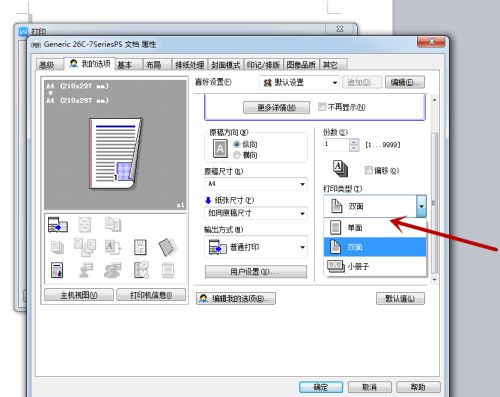Viewport: 500px width, 397px height.
Task: Click the 更多详情 button
Action: [x=276, y=107]
